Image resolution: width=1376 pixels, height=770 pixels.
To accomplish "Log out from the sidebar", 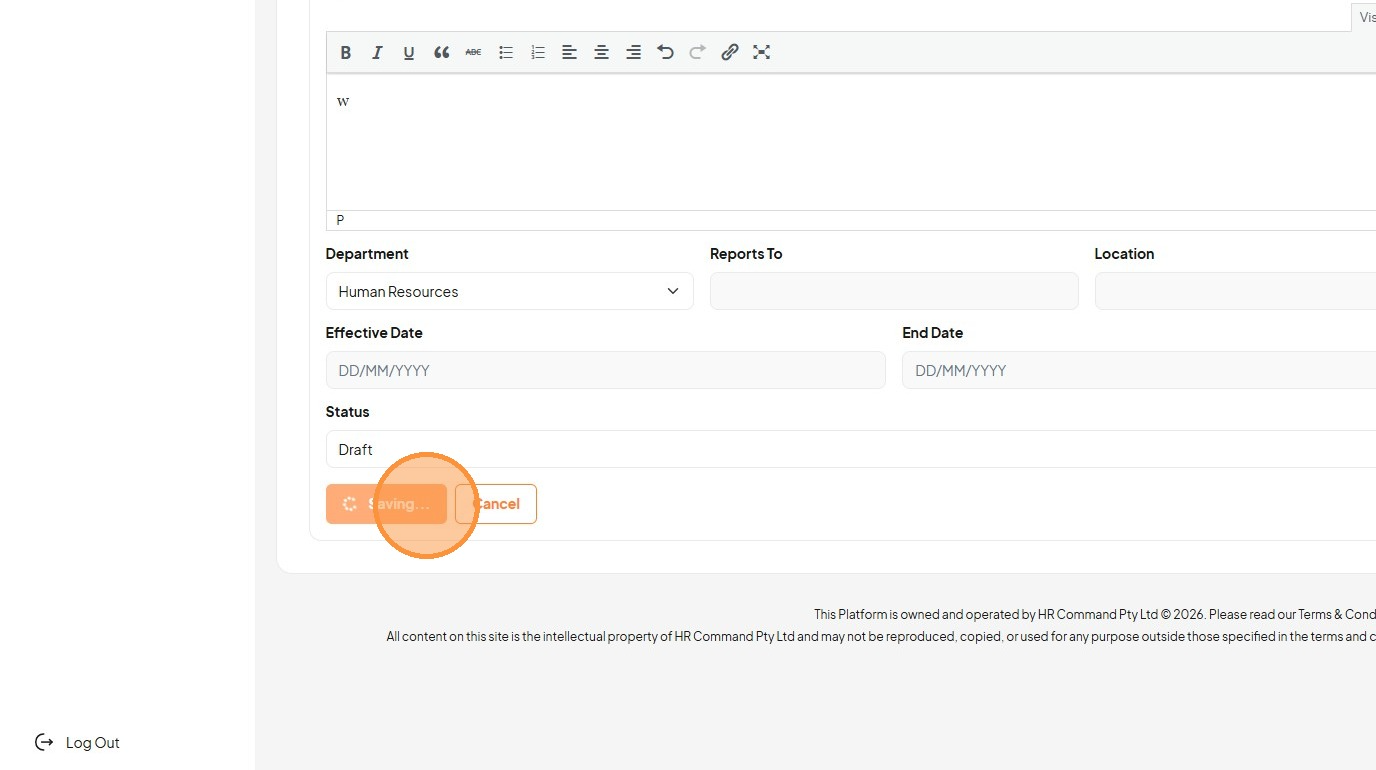I will (x=78, y=742).
